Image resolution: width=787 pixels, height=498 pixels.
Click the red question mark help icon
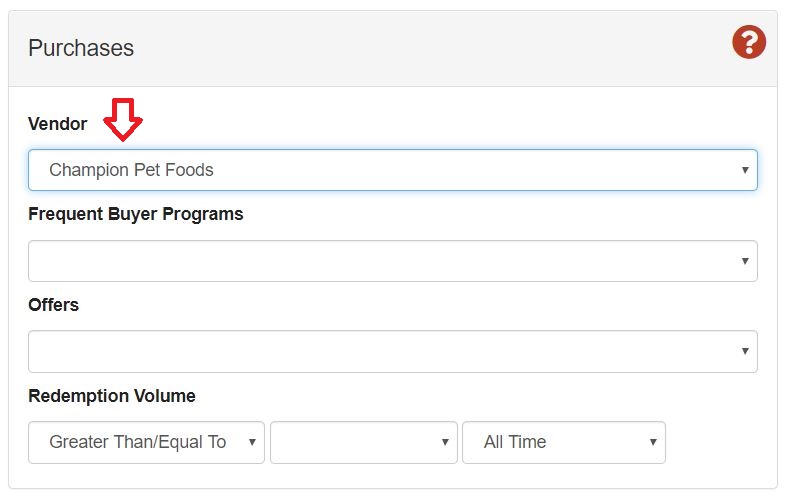[748, 42]
